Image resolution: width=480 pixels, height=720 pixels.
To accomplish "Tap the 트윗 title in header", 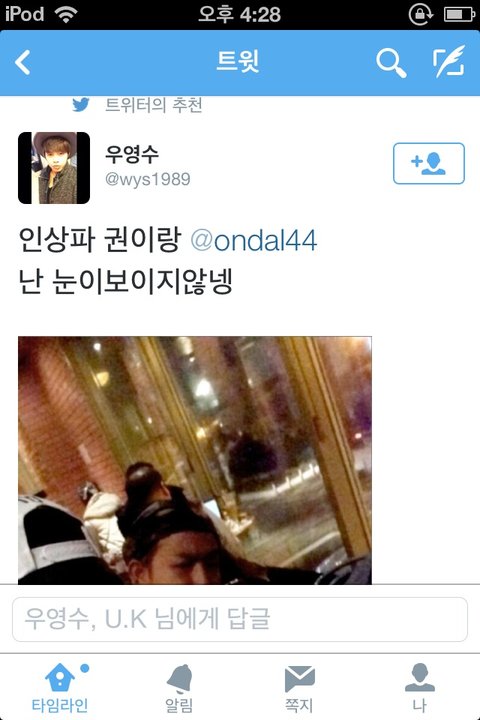I will pyautogui.click(x=238, y=62).
